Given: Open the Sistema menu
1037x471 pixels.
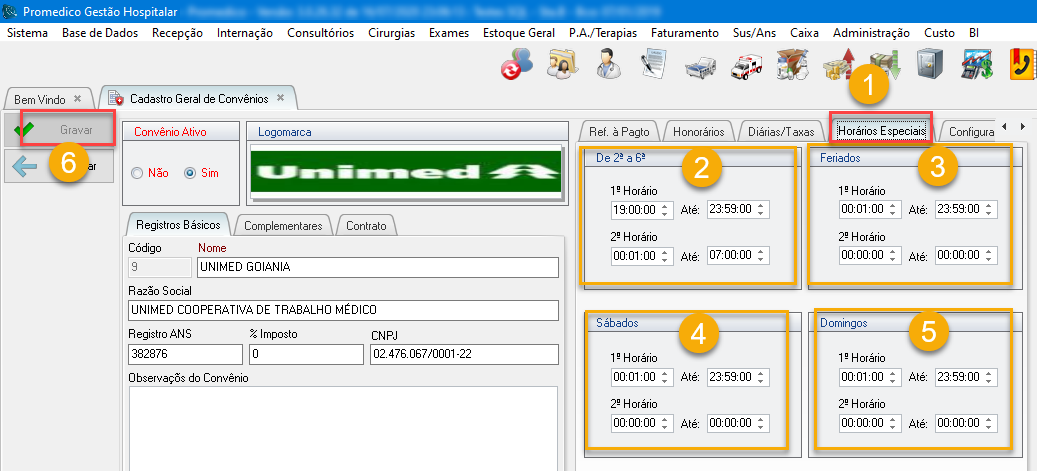Looking at the screenshot, I should coord(27,33).
